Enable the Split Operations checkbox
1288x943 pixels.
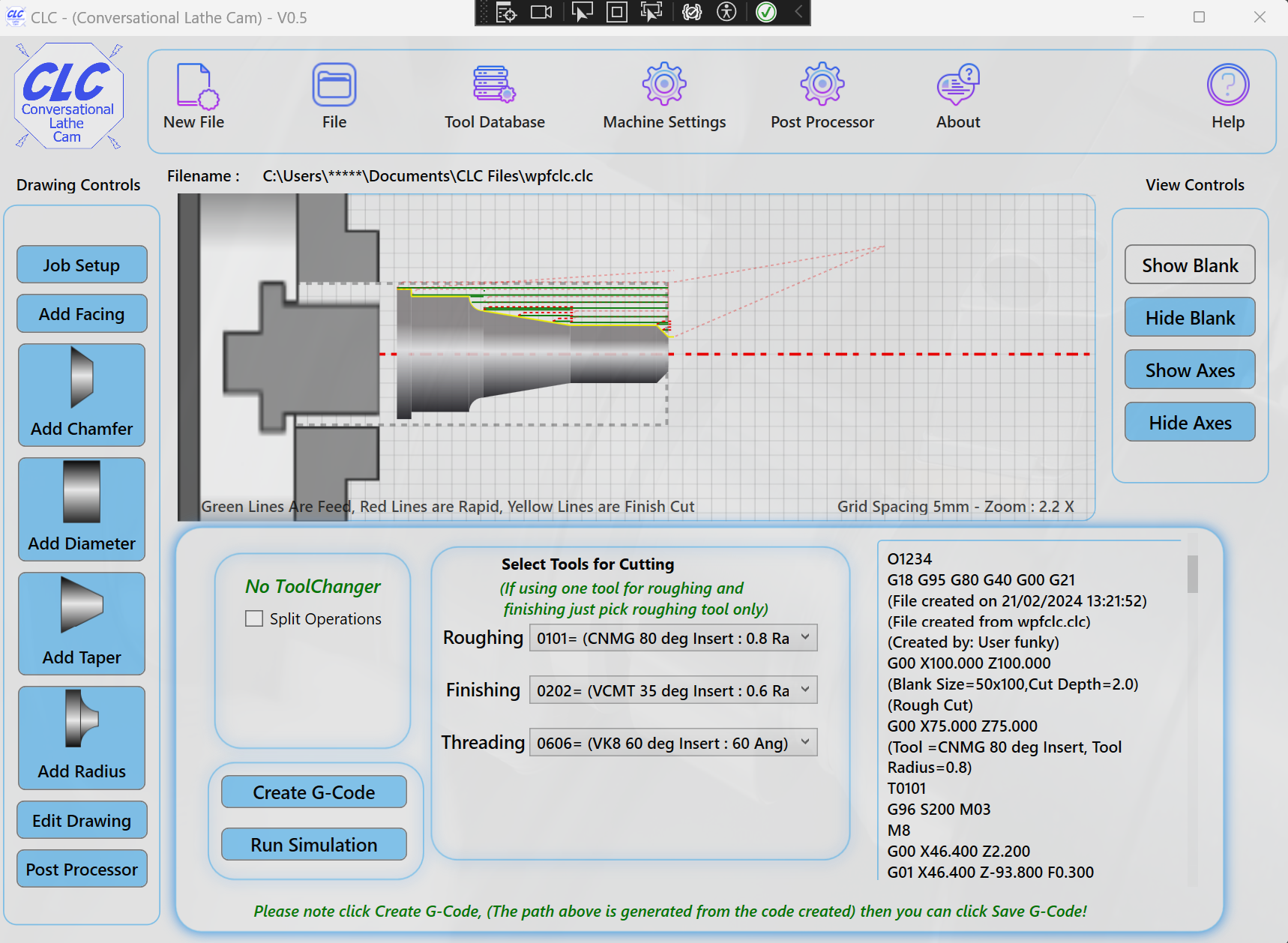click(x=254, y=618)
